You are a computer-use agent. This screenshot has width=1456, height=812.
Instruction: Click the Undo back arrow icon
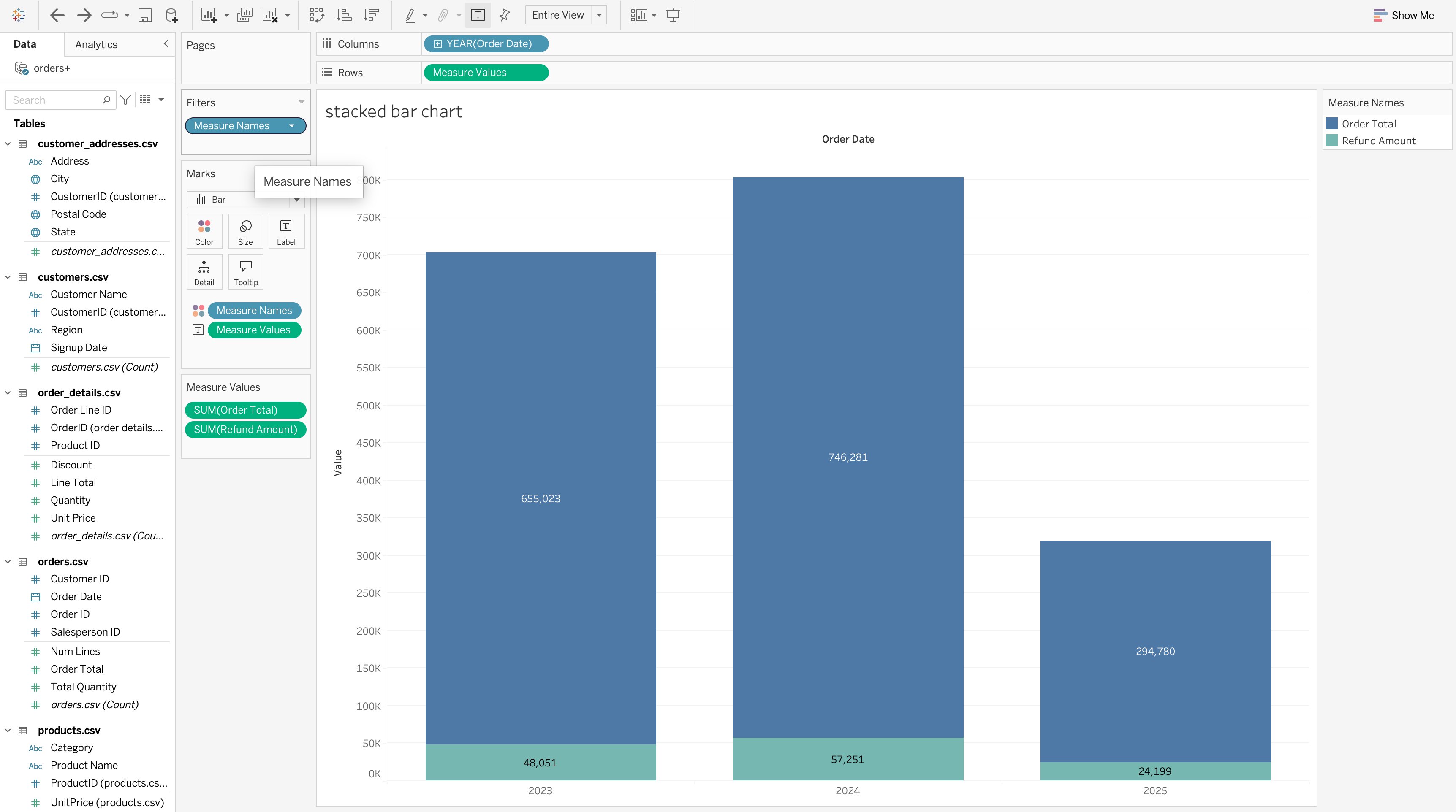coord(57,15)
